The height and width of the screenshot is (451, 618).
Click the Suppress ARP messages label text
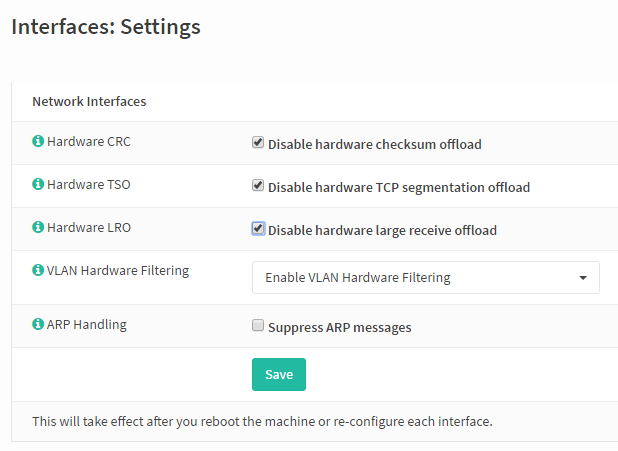coord(340,328)
